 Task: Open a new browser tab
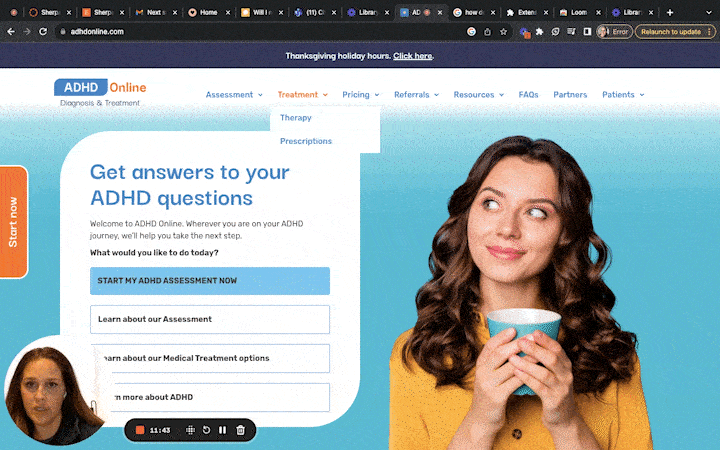point(670,12)
